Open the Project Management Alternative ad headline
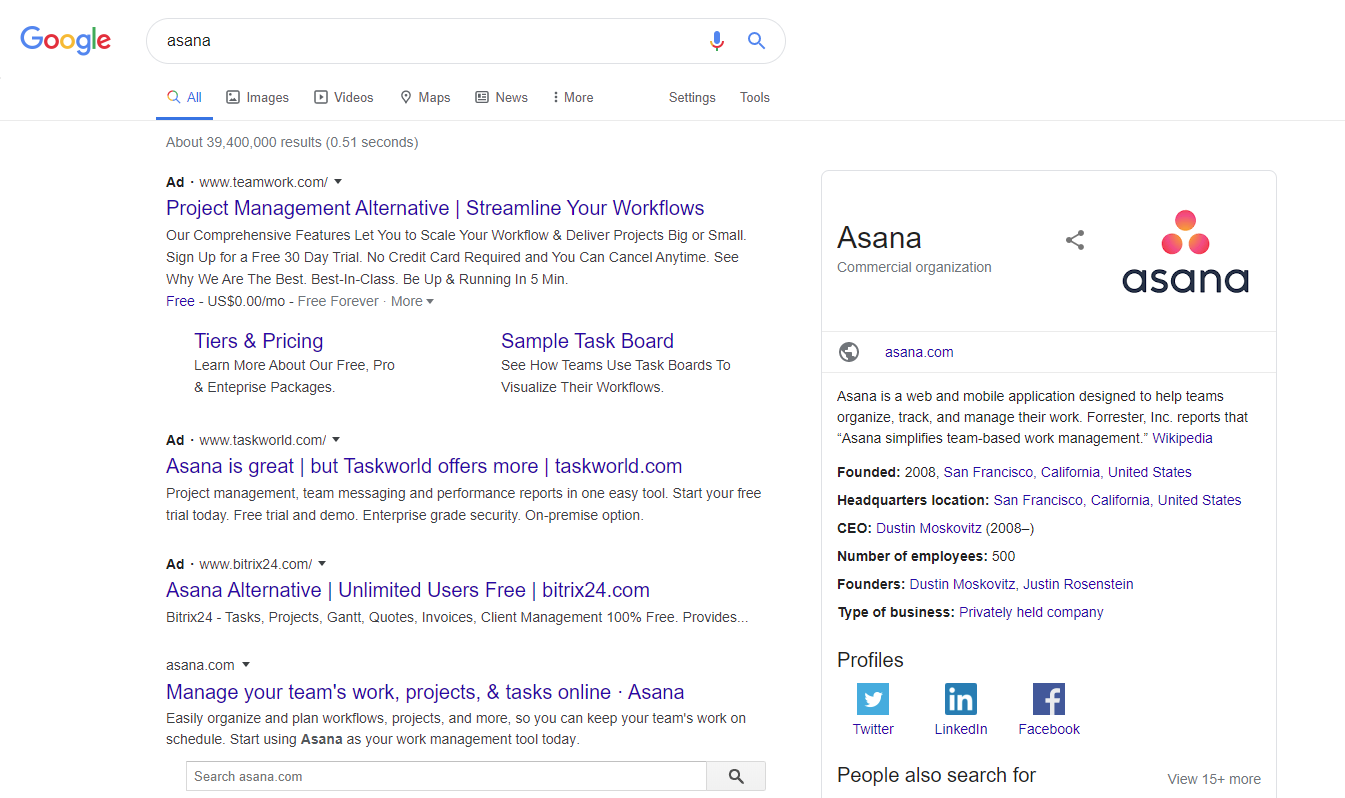Image resolution: width=1345 pixels, height=798 pixels. point(435,208)
